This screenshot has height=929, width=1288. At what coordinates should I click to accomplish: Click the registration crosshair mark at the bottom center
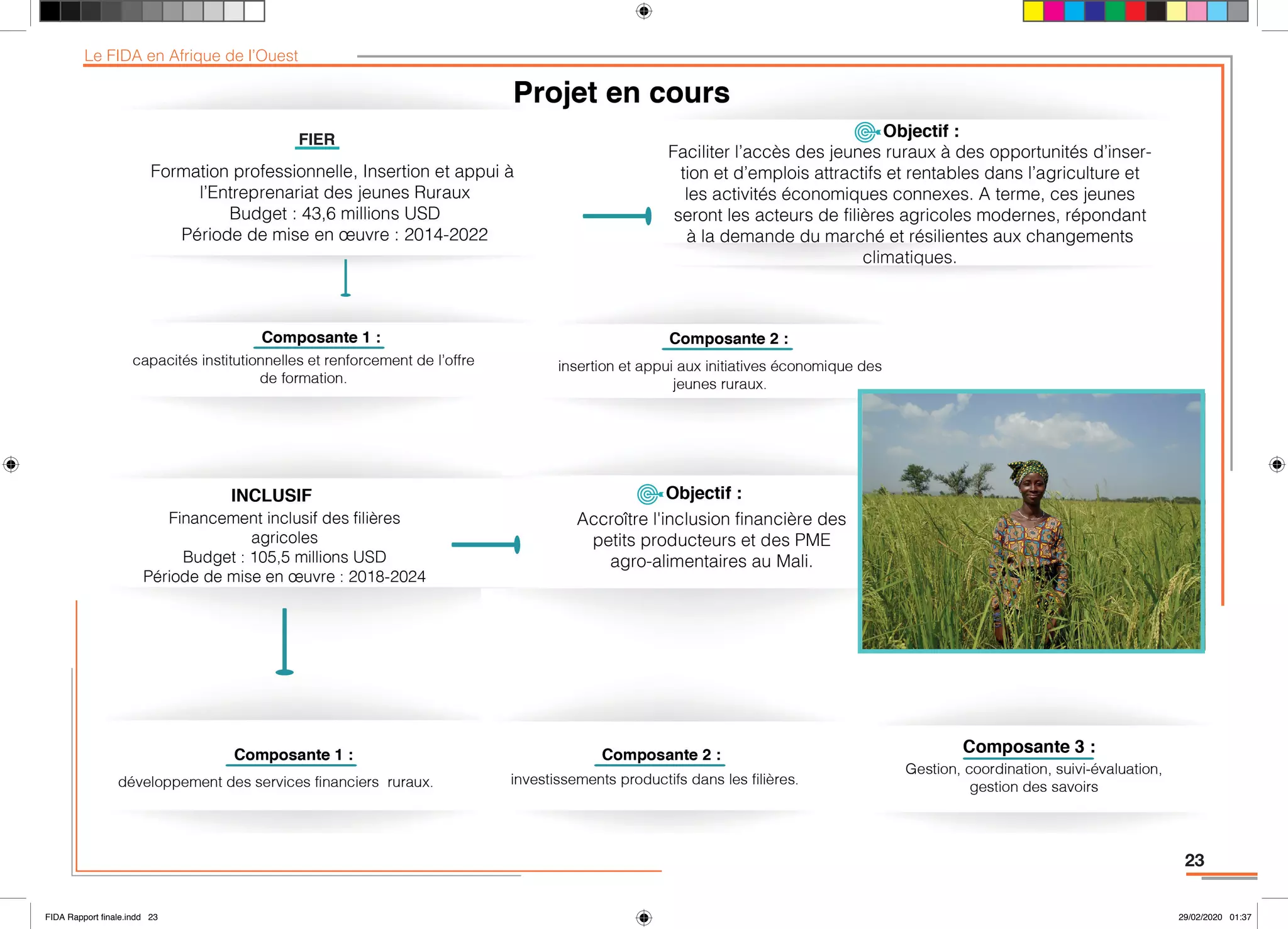[644, 917]
